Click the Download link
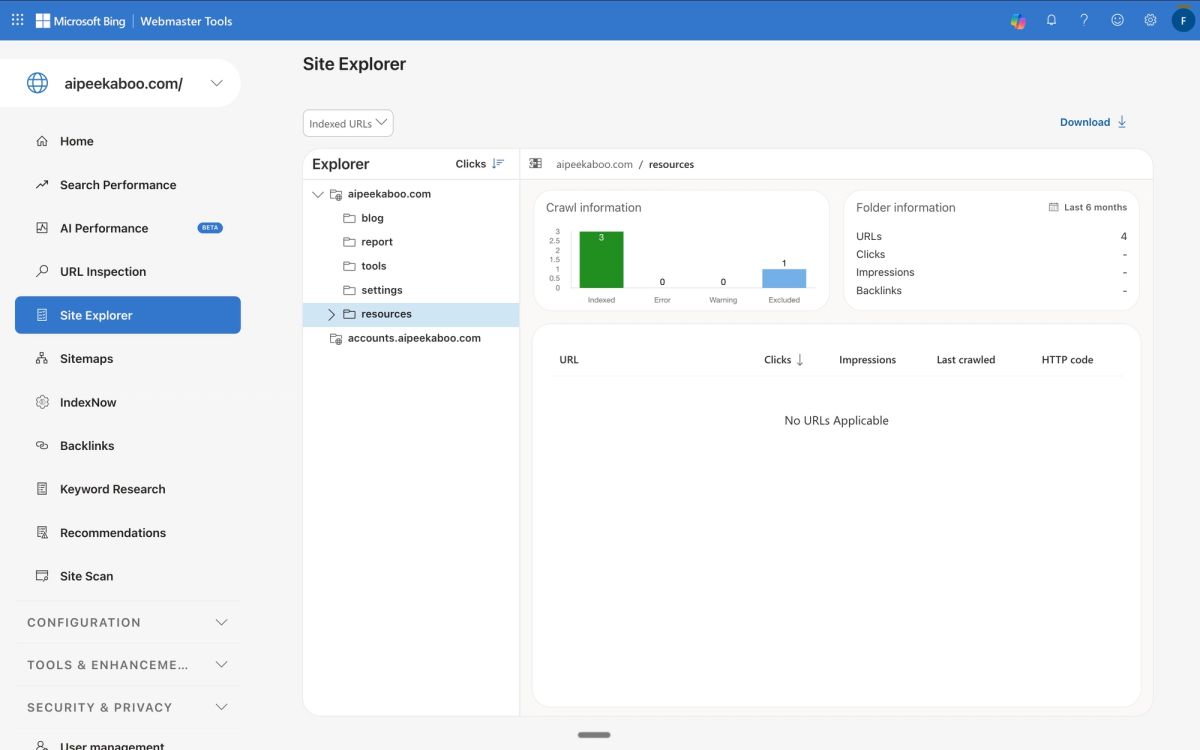Image resolution: width=1200 pixels, height=750 pixels. pos(1085,122)
